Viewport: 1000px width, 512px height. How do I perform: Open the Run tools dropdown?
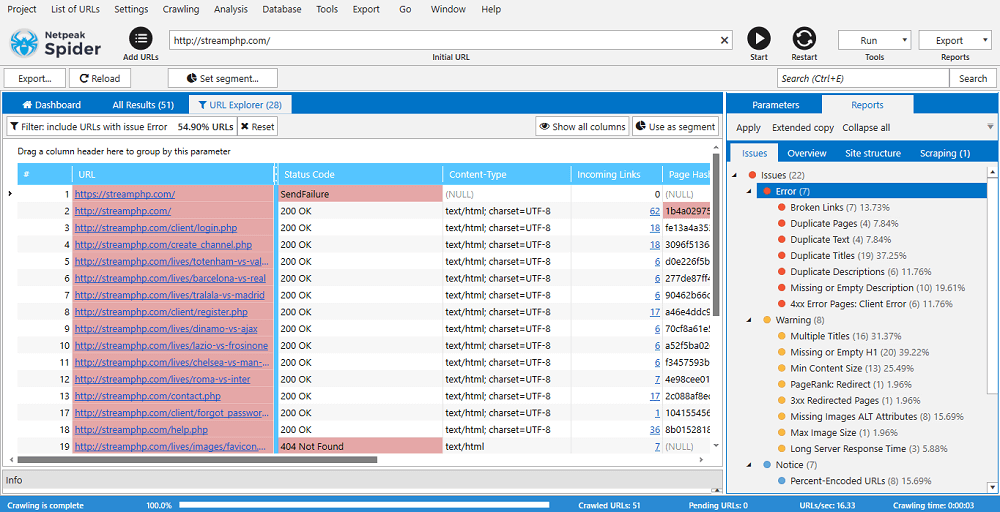tap(874, 40)
